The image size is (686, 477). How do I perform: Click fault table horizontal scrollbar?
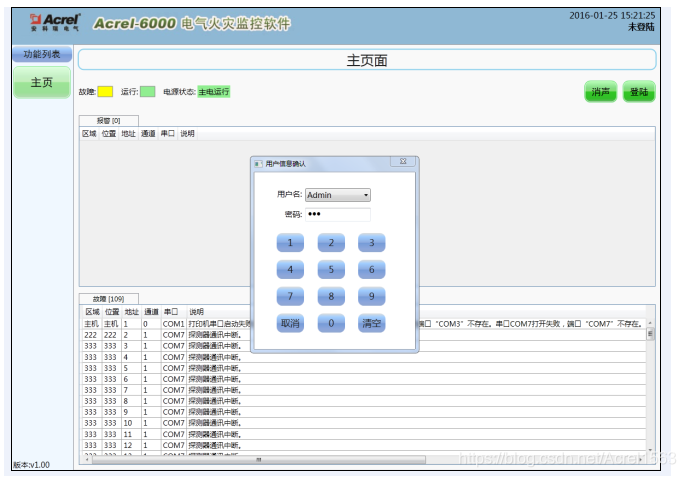(258, 459)
